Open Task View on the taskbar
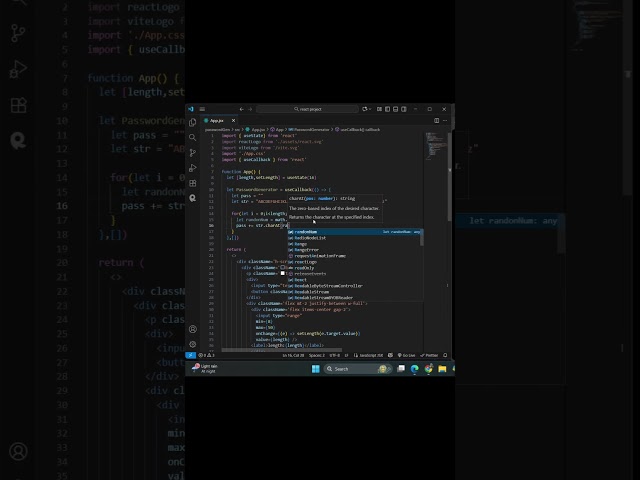This screenshot has height=480, width=640. click(x=401, y=369)
